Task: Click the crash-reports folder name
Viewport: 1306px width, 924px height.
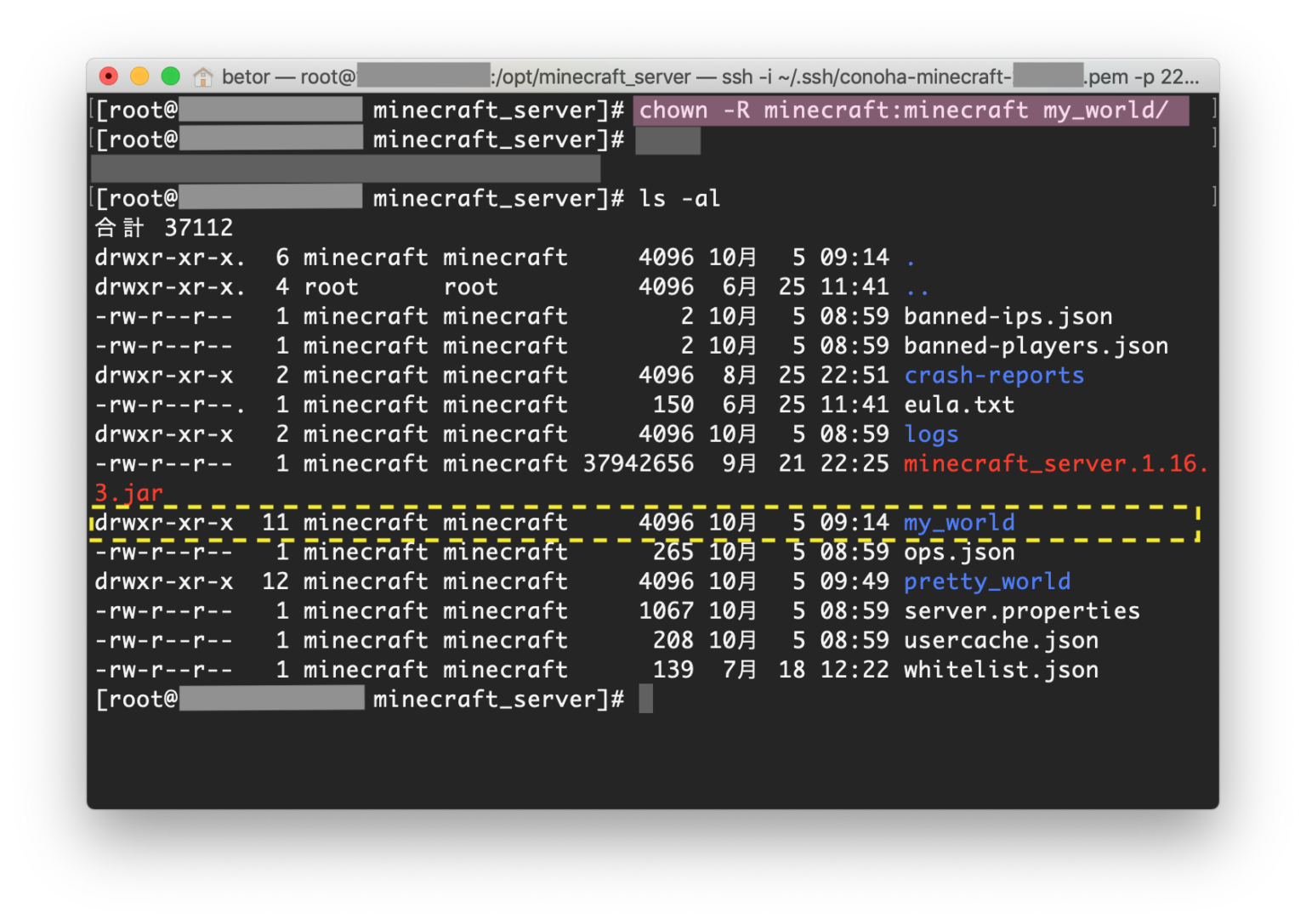Action: (994, 375)
